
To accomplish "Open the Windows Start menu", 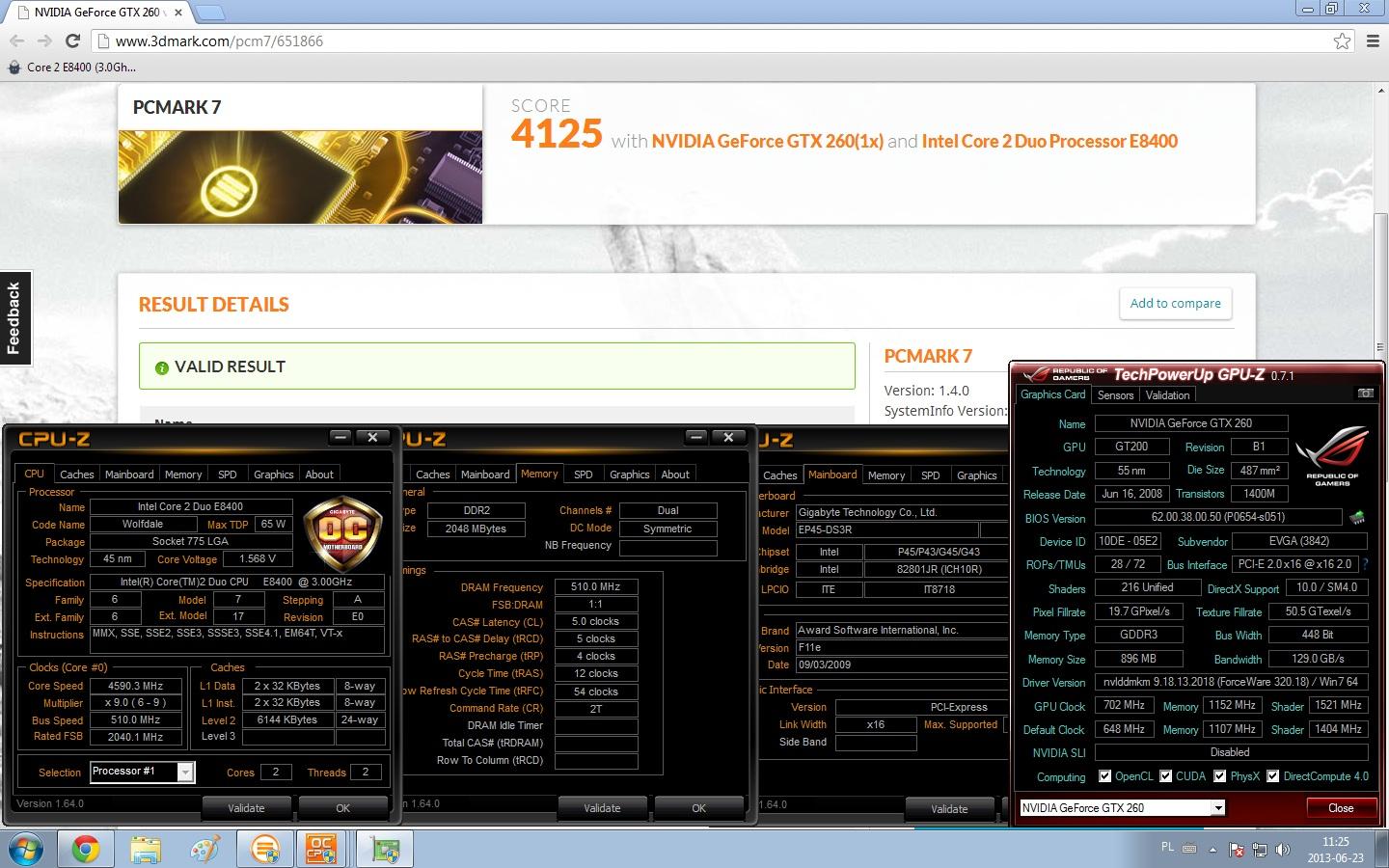I will 26,850.
